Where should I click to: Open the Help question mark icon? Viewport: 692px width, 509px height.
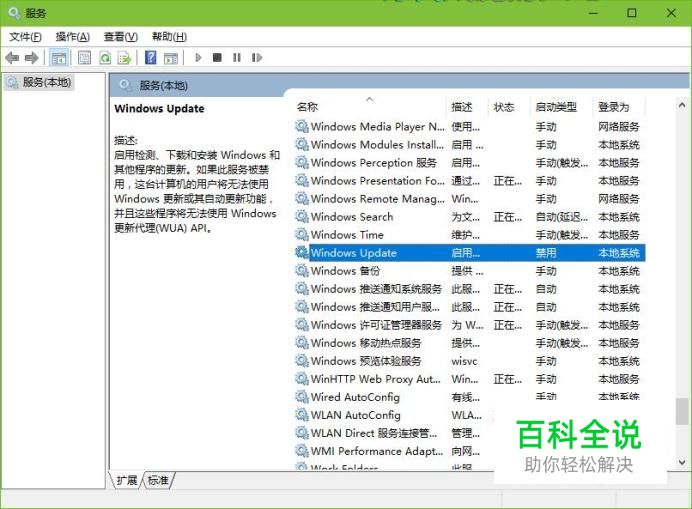[x=150, y=57]
